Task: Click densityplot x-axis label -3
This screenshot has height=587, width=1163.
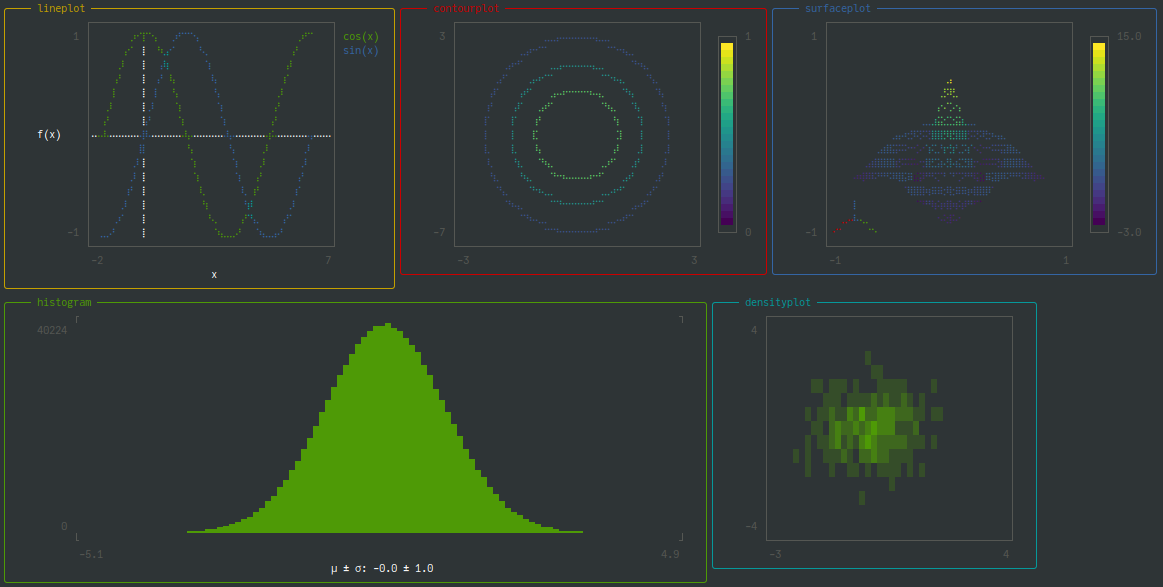Action: pos(775,554)
